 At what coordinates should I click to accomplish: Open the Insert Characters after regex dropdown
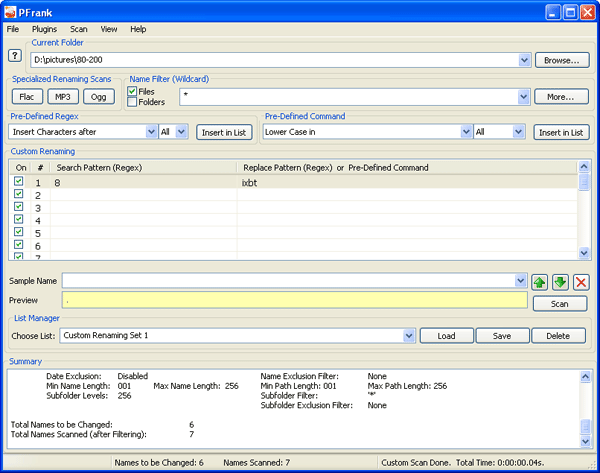pyautogui.click(x=150, y=132)
